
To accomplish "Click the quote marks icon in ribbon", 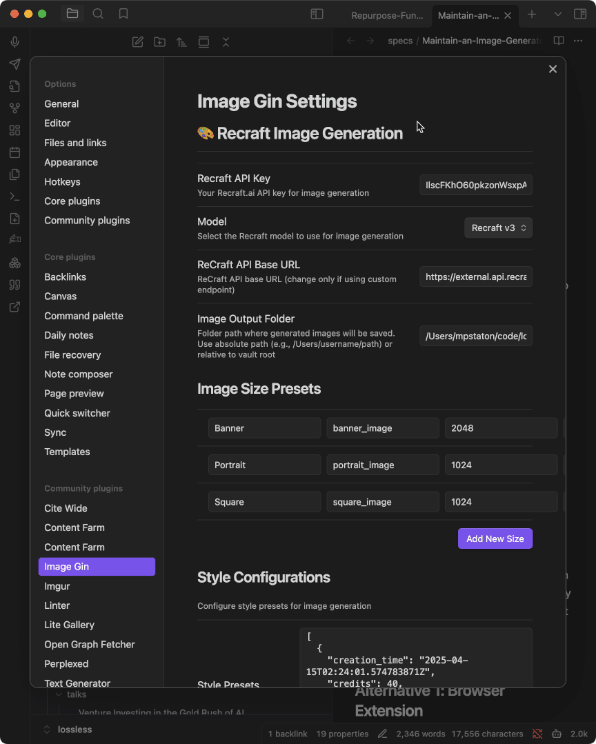I will click(15, 285).
